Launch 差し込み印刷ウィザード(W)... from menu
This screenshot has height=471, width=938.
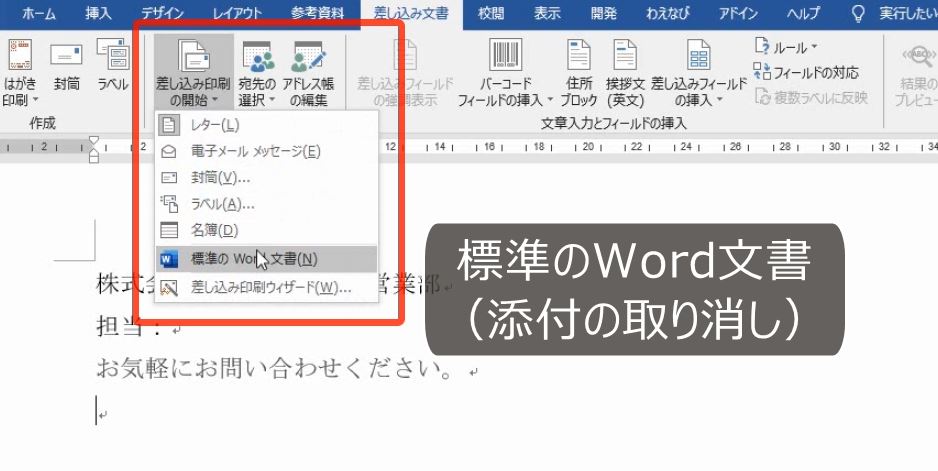pyautogui.click(x=266, y=288)
